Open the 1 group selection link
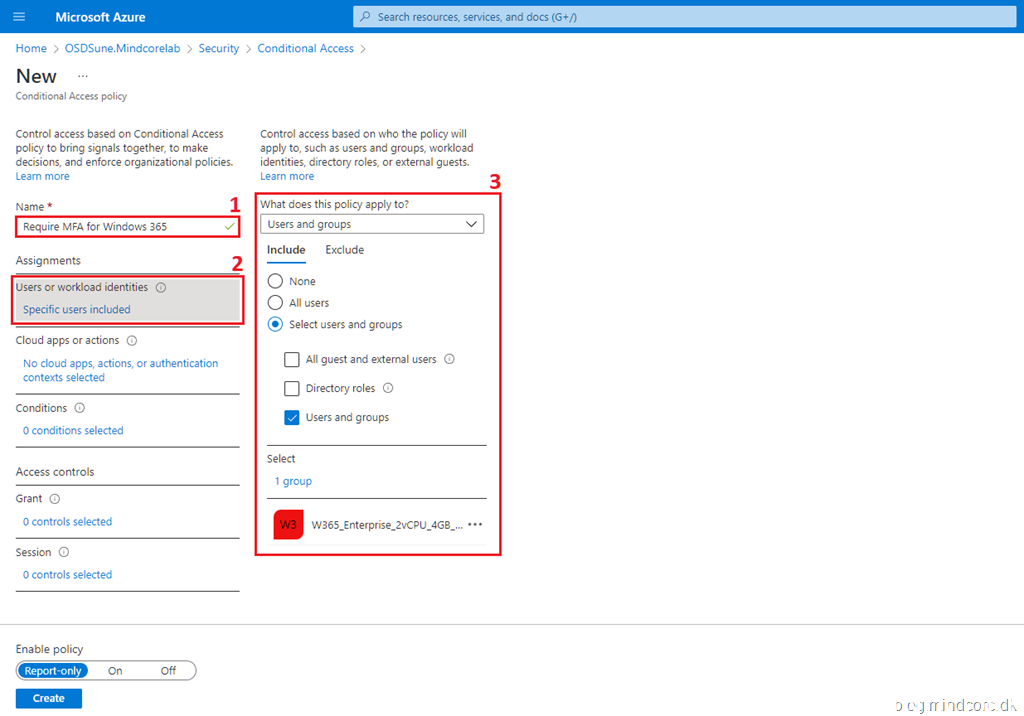The width and height of the screenshot is (1024, 716). coord(293,481)
